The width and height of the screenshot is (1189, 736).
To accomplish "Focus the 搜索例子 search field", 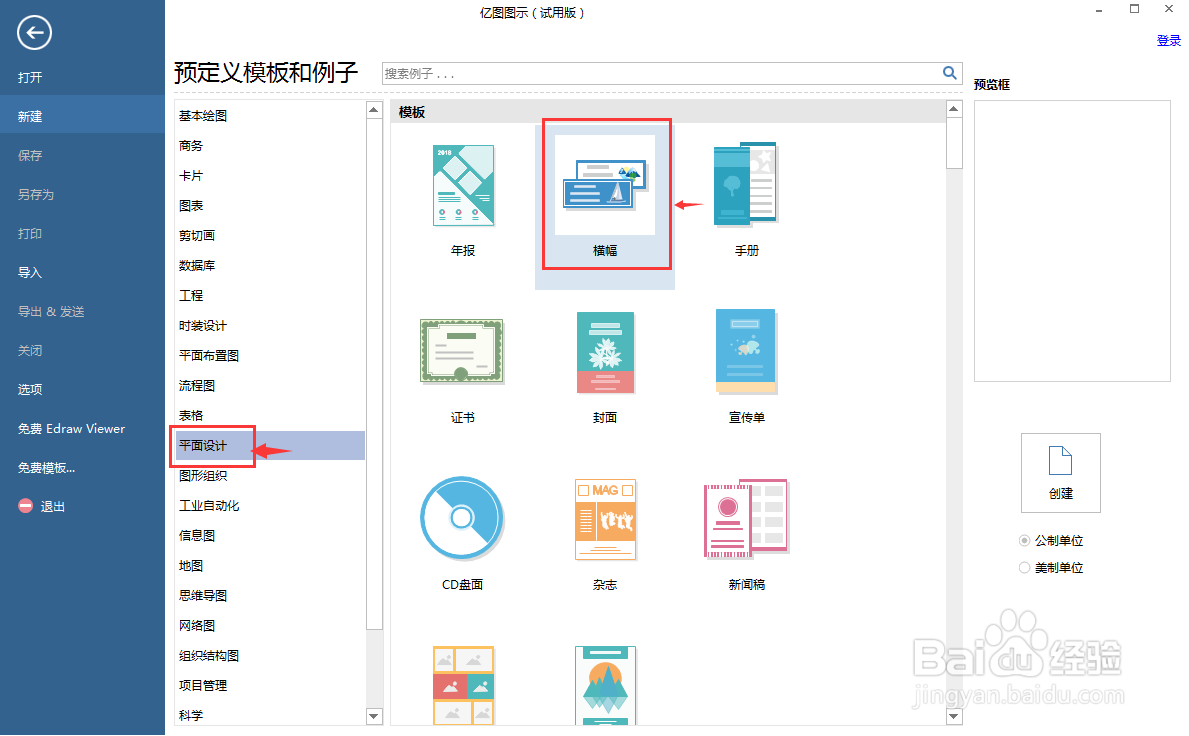I will pyautogui.click(x=660, y=74).
